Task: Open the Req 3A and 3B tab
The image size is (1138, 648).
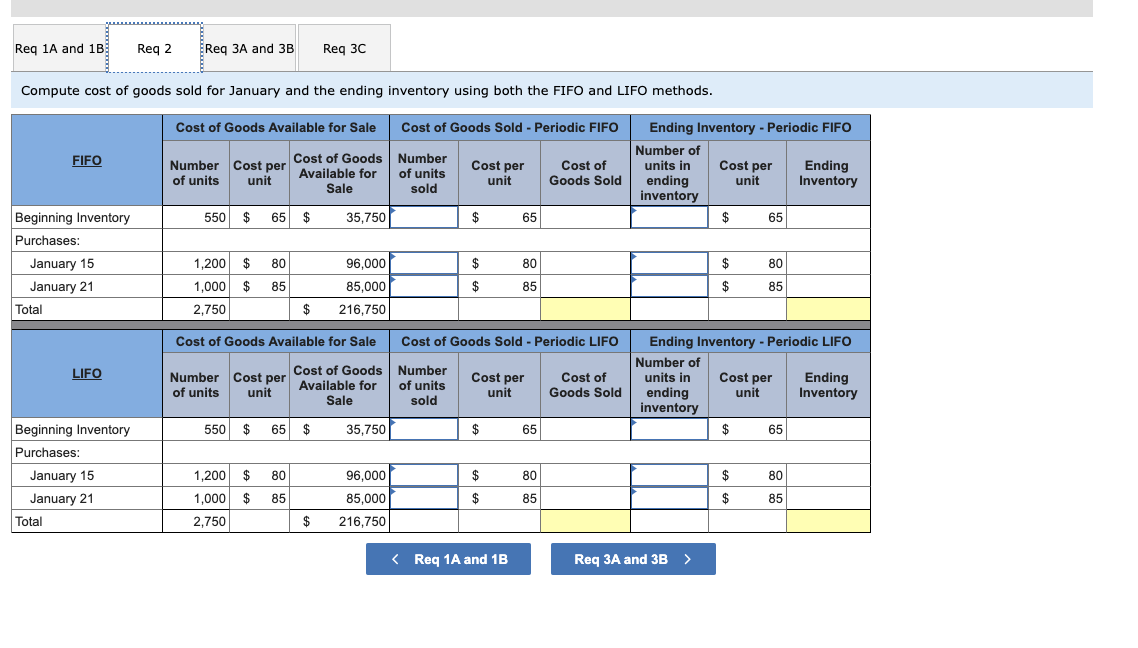Action: (249, 49)
